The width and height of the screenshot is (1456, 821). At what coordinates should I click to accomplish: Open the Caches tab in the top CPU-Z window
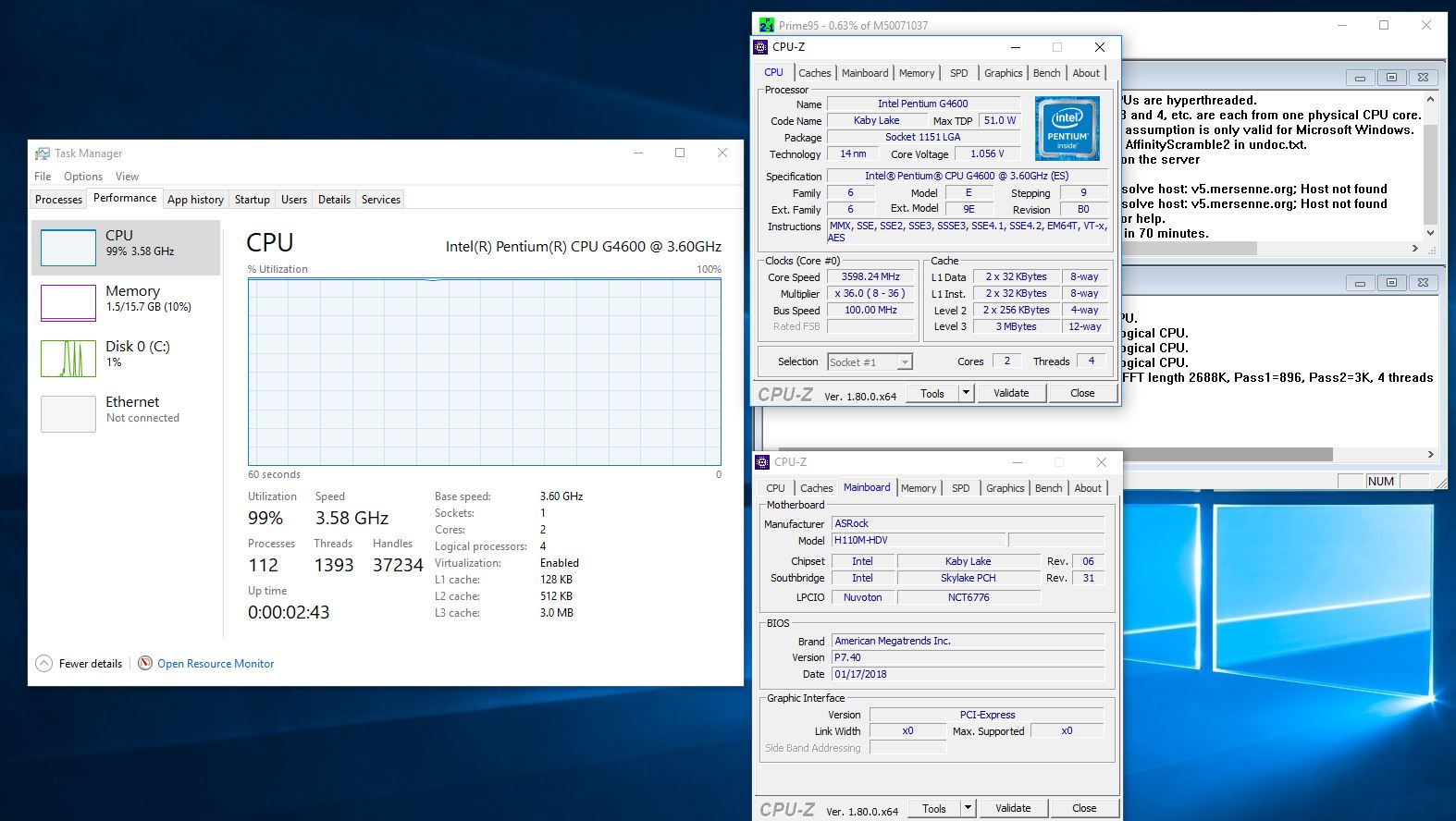point(815,73)
